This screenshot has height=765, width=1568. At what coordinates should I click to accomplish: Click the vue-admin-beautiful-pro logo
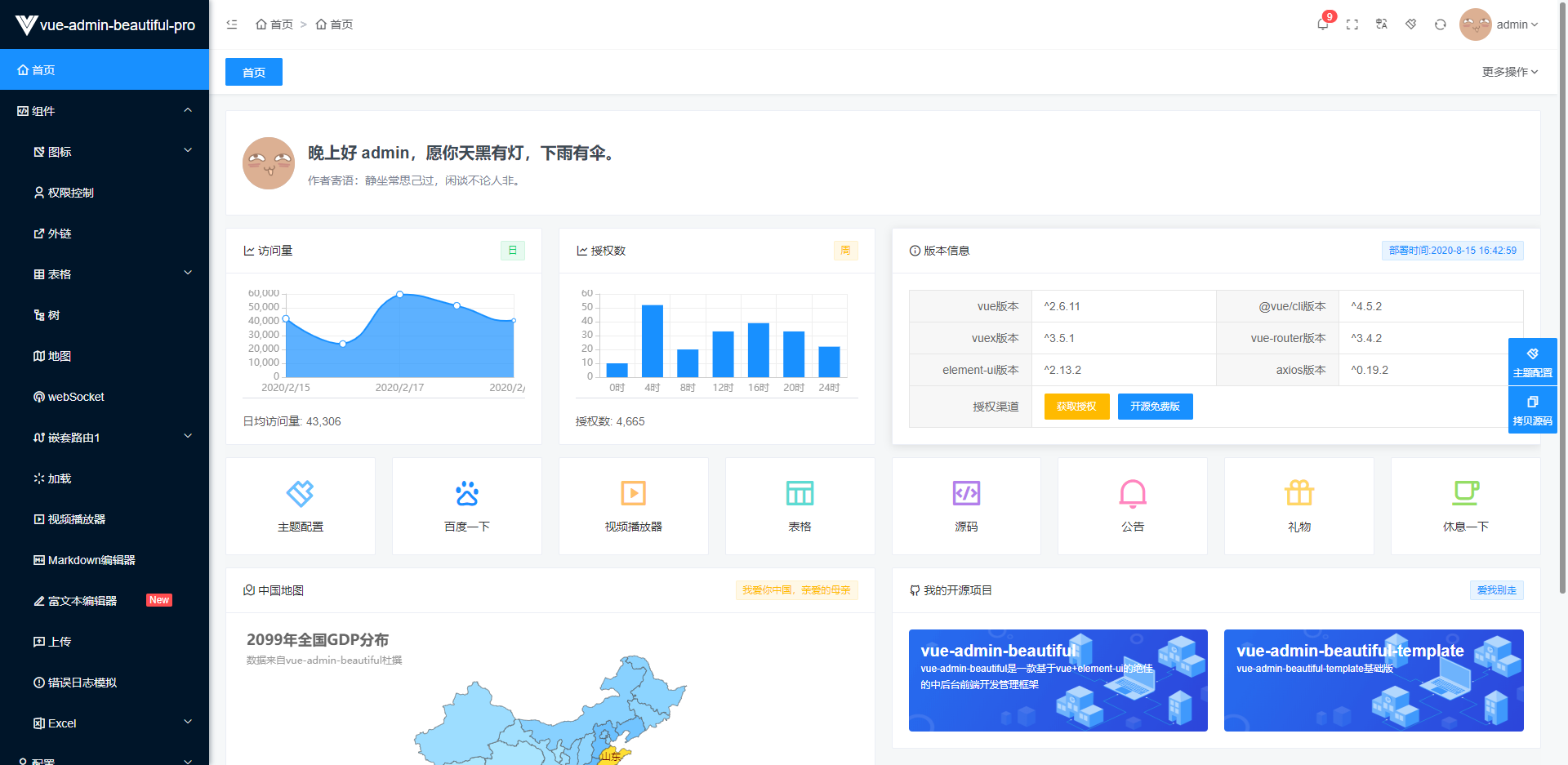[105, 24]
